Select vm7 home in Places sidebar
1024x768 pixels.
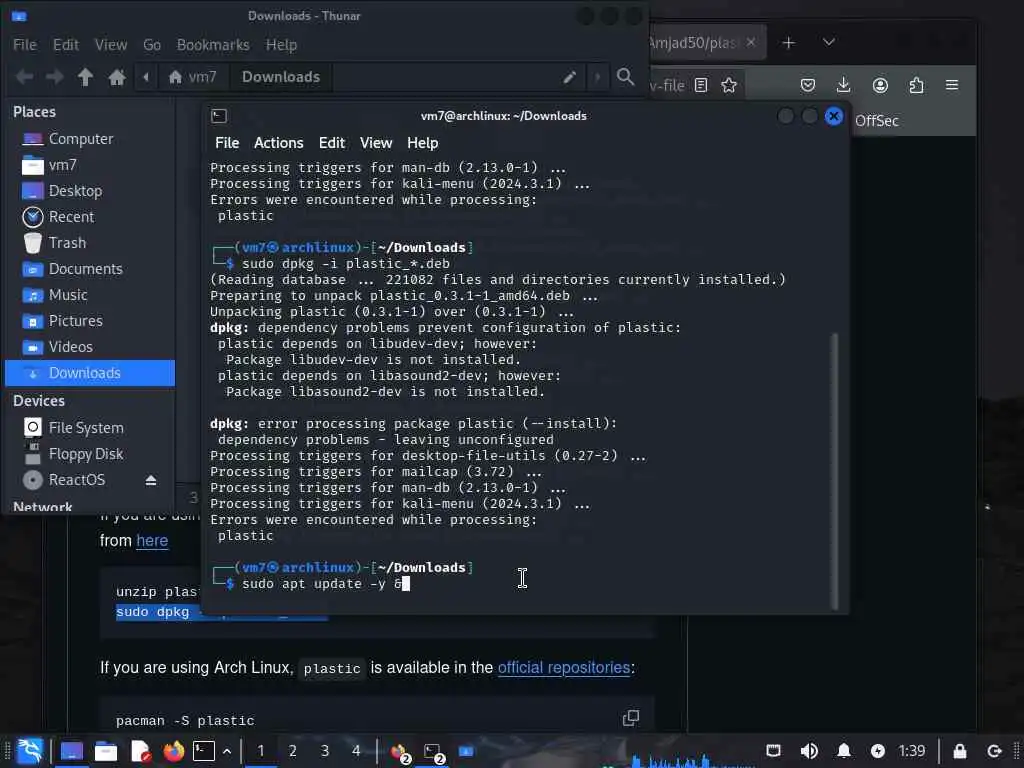pyautogui.click(x=90, y=165)
